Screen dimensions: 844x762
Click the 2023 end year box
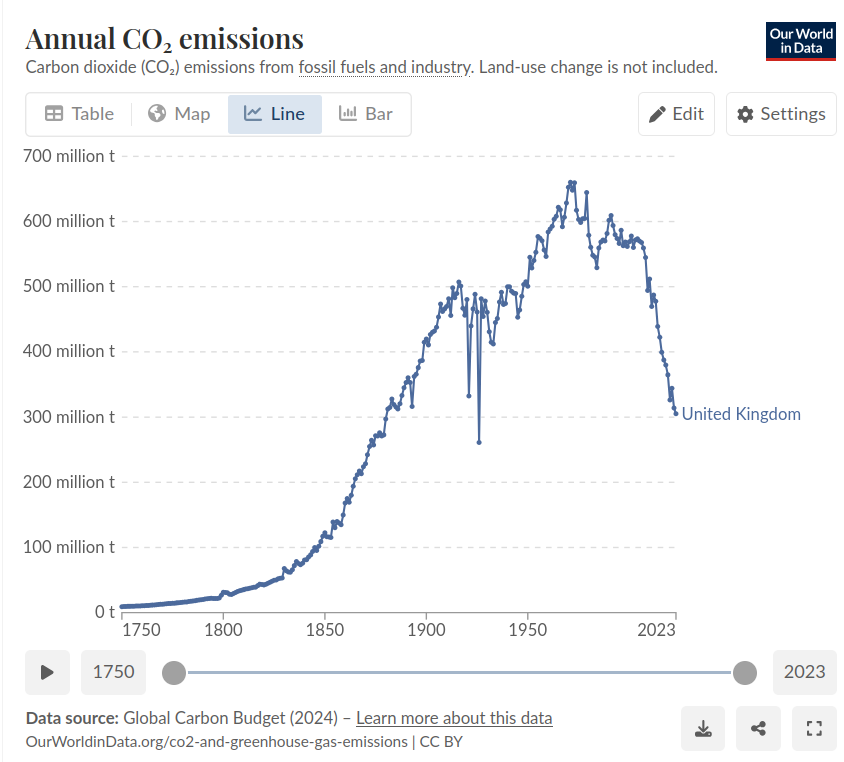tap(804, 672)
